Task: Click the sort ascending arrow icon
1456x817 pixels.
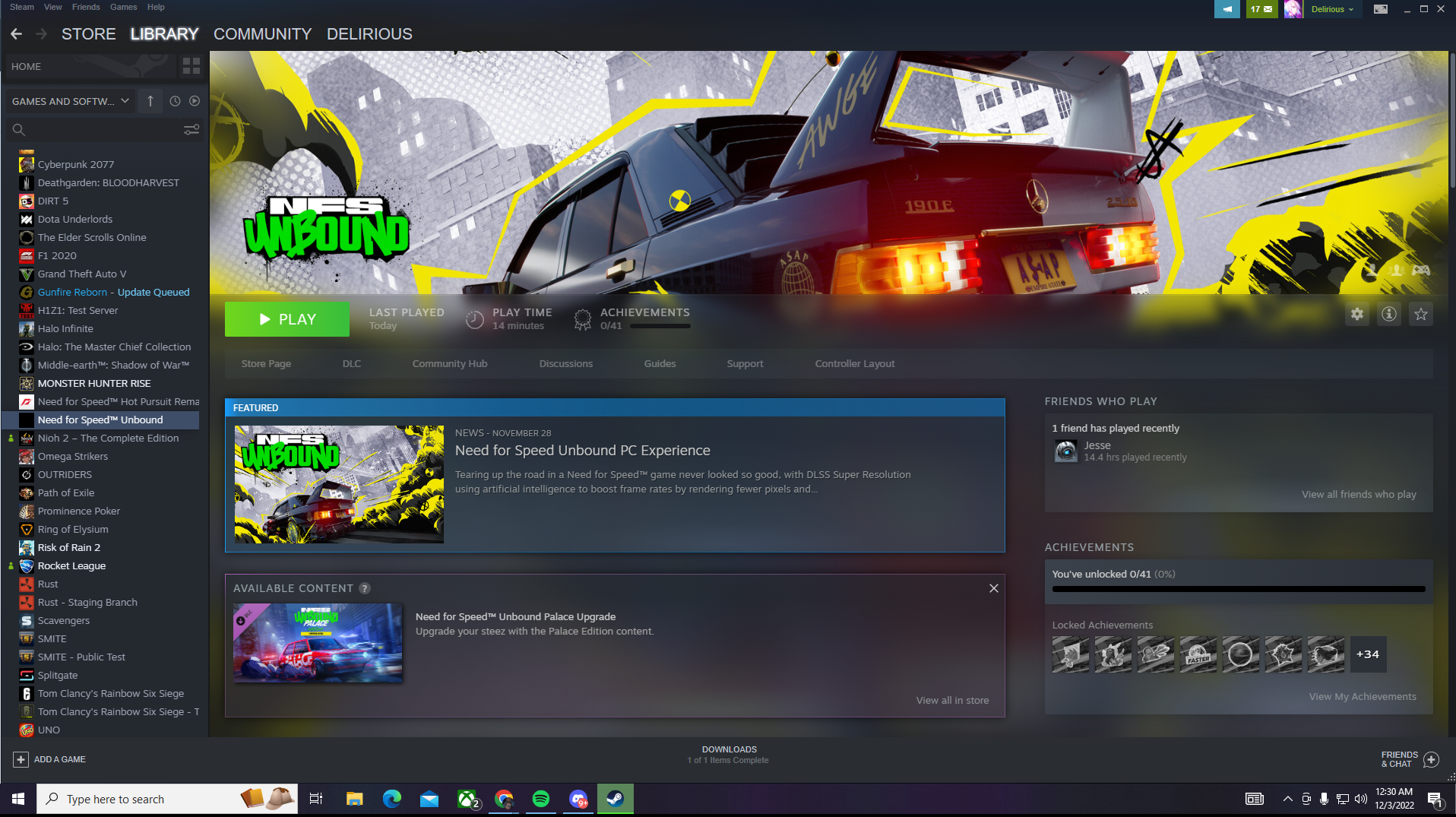Action: point(150,101)
